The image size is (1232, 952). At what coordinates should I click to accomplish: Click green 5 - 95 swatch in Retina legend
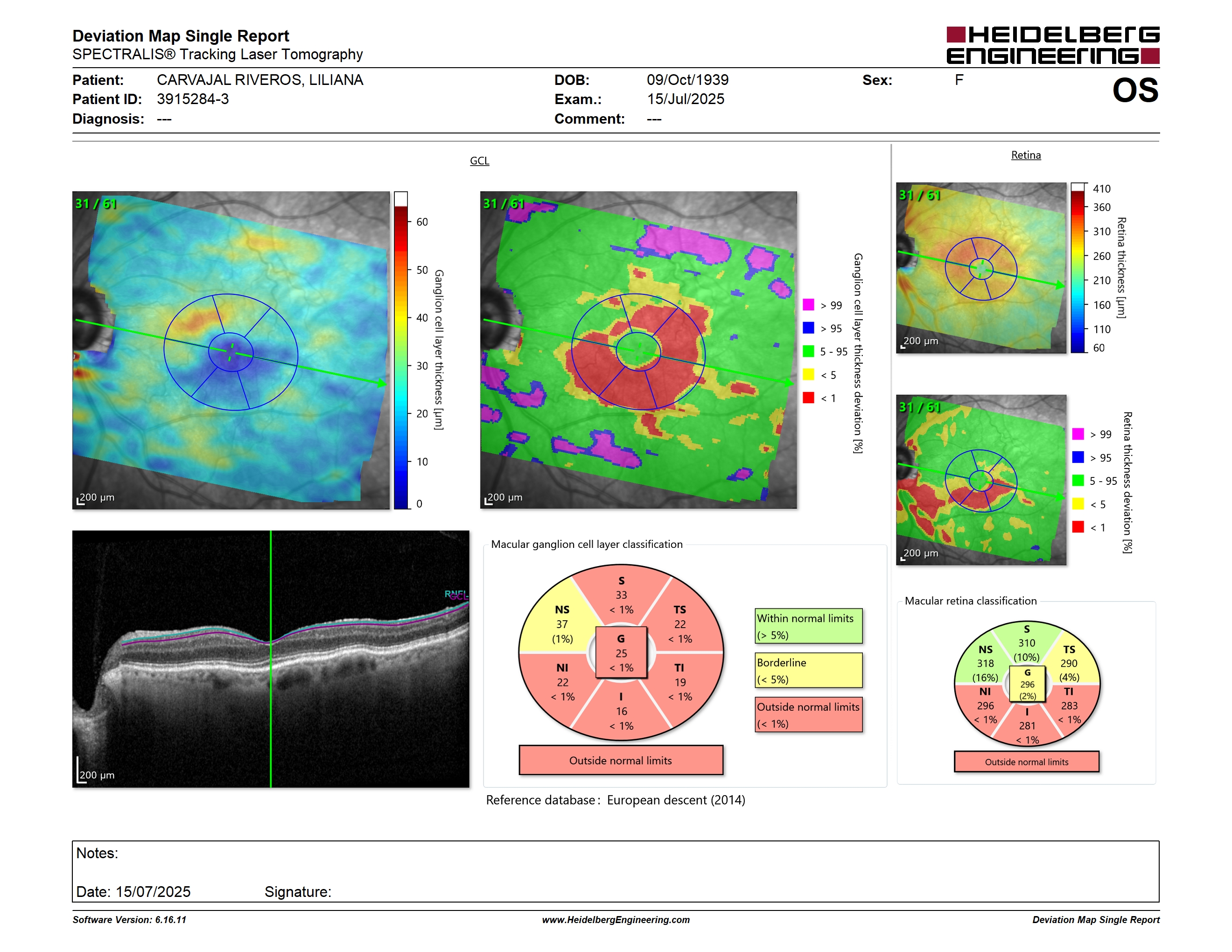(x=1078, y=481)
